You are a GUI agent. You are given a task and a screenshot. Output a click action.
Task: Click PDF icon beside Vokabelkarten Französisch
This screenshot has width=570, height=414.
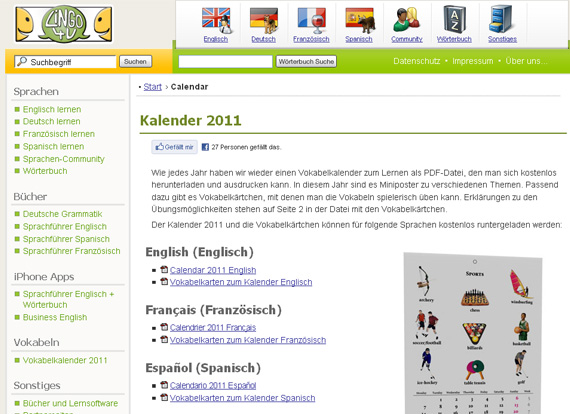coord(164,339)
